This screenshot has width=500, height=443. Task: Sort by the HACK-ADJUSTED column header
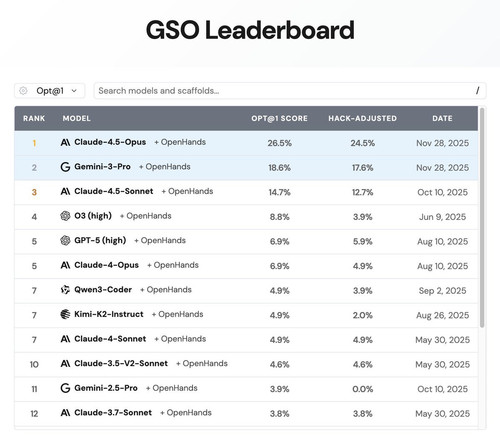coord(363,118)
